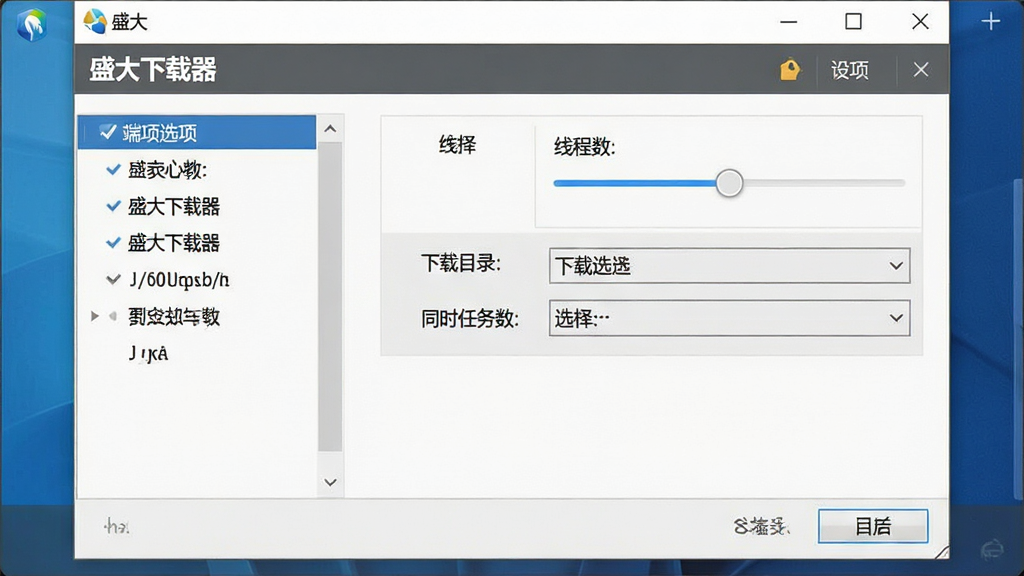Close the 盛大下载器 panel with header X
This screenshot has height=576, width=1024.
(x=921, y=69)
